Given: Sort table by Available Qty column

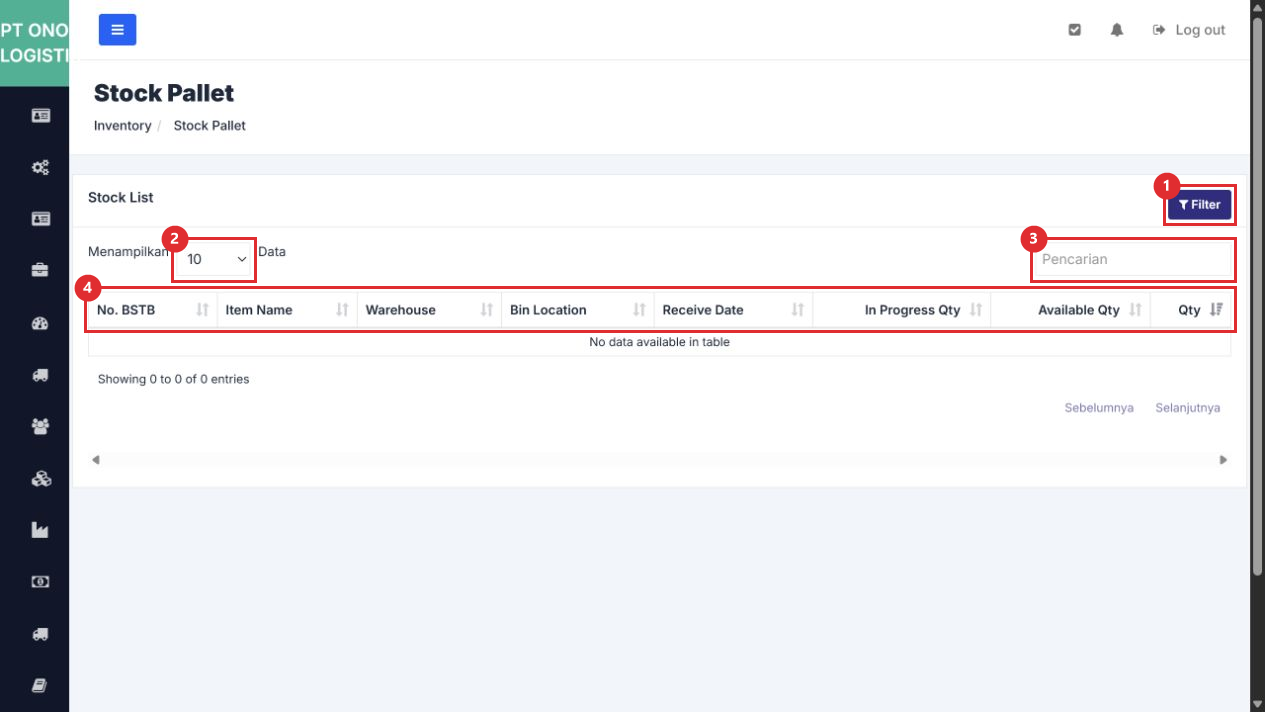Looking at the screenshot, I should pos(1070,310).
